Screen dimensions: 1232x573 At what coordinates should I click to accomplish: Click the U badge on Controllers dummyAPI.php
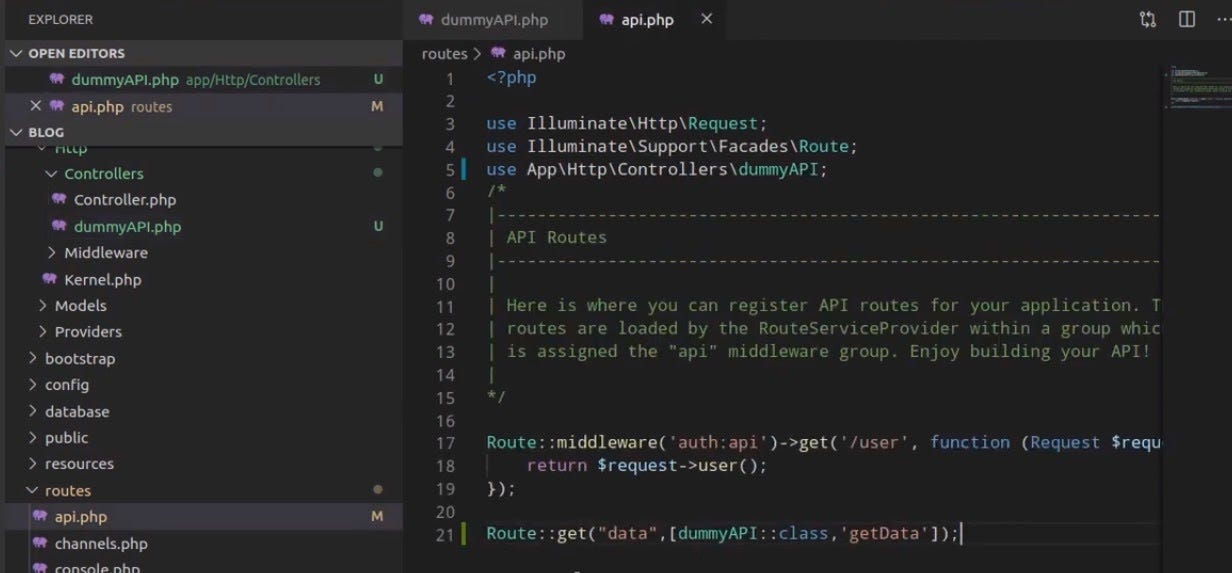click(x=378, y=226)
